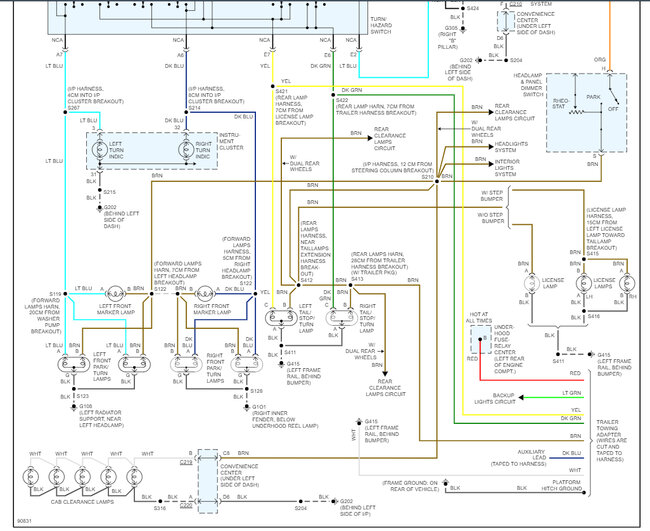Click the "CAB CLEARANCE LAMPS" label

82,502
